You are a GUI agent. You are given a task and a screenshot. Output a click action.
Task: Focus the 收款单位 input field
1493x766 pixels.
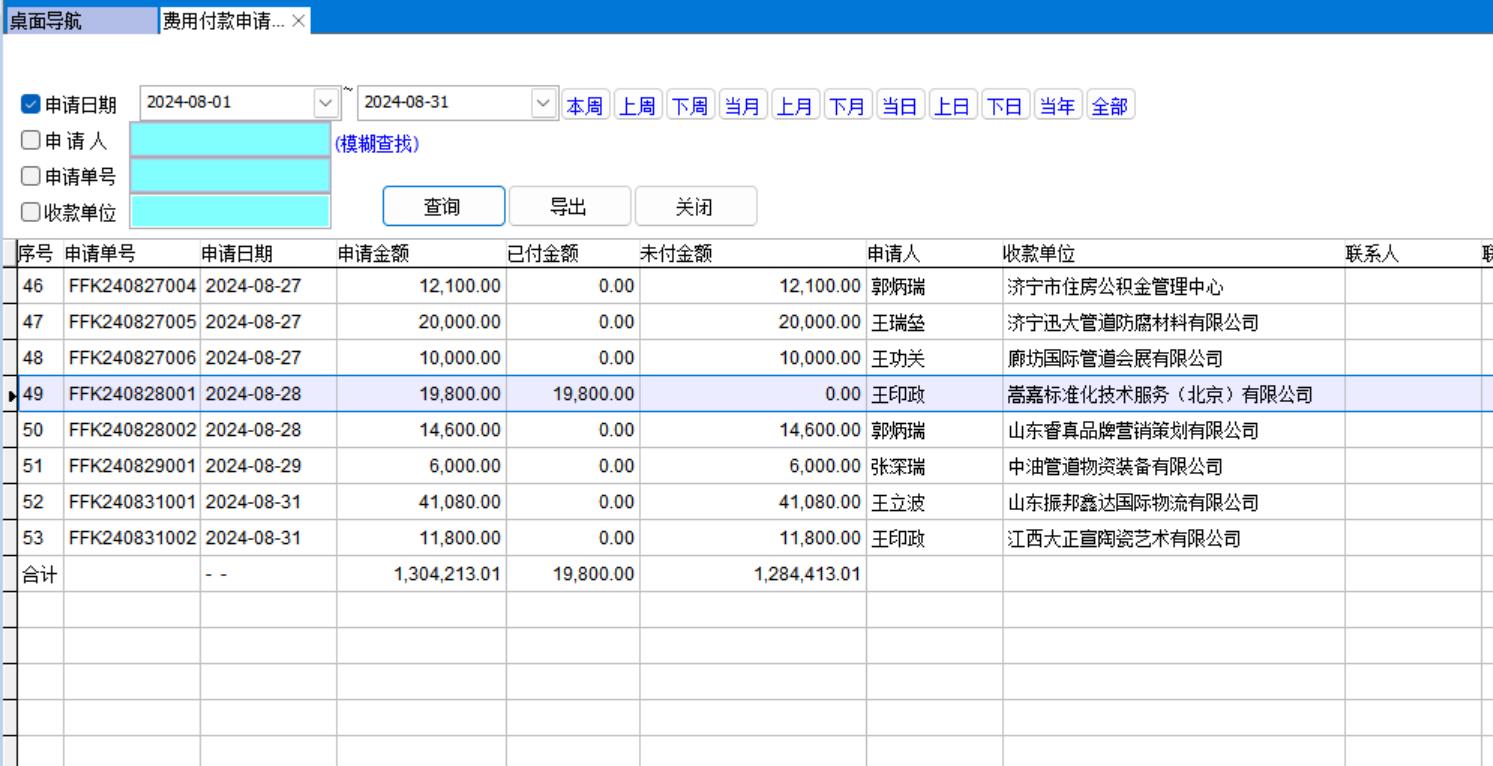tap(230, 212)
